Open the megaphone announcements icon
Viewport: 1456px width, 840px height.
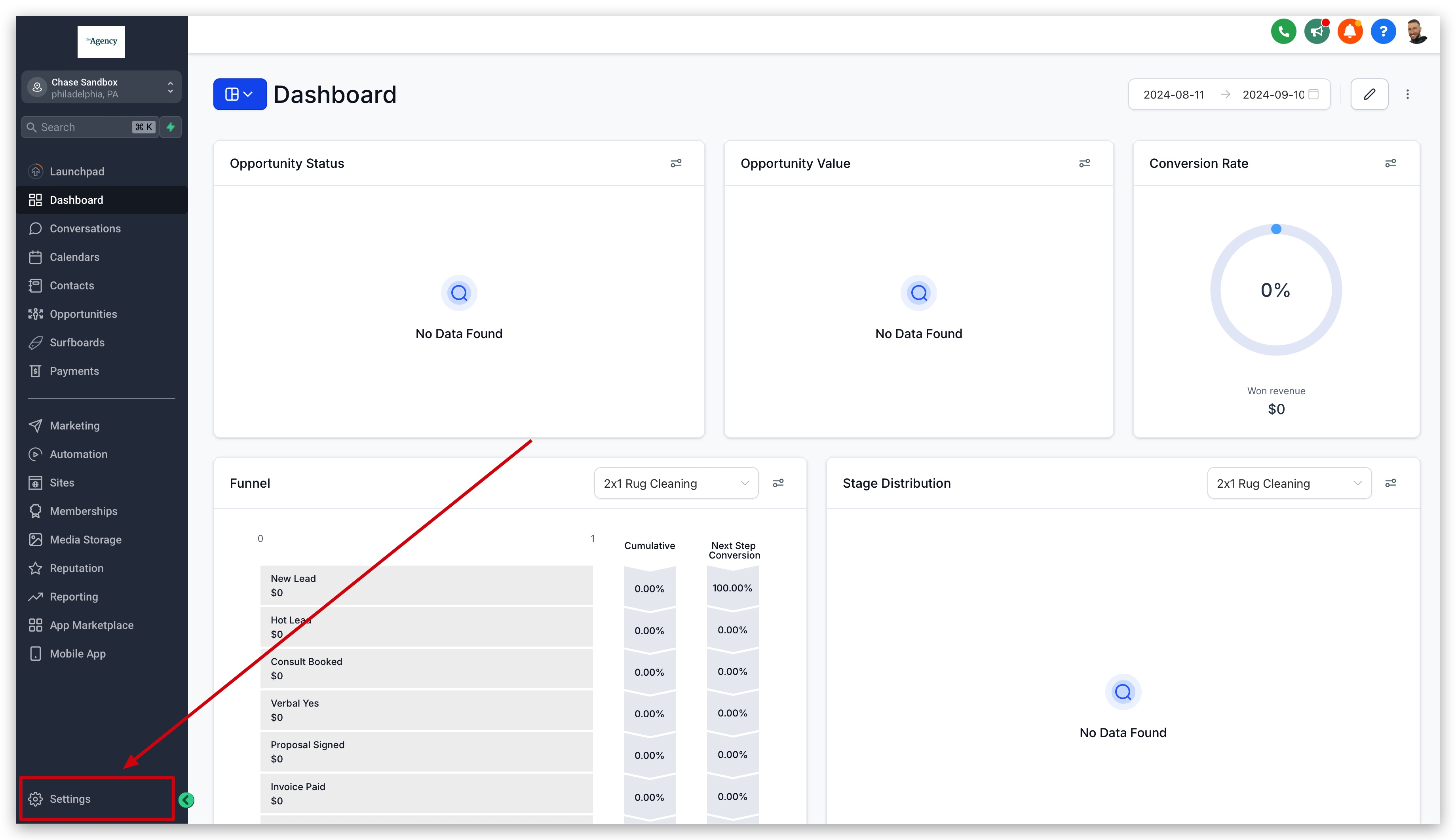tap(1316, 32)
